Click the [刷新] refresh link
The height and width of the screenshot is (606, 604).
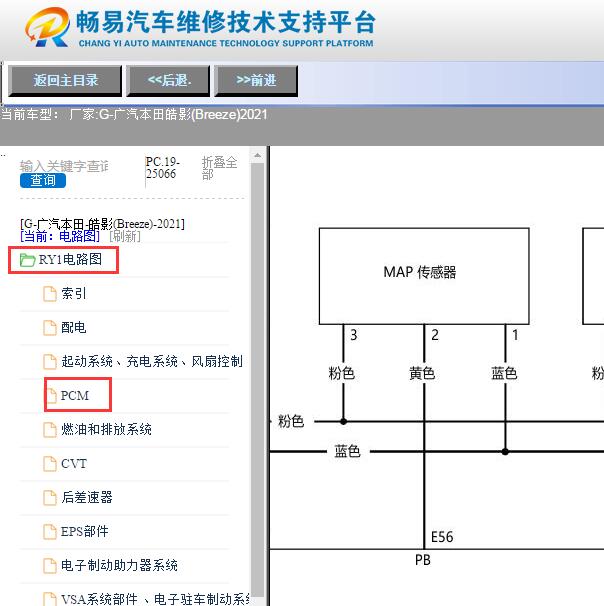point(125,236)
